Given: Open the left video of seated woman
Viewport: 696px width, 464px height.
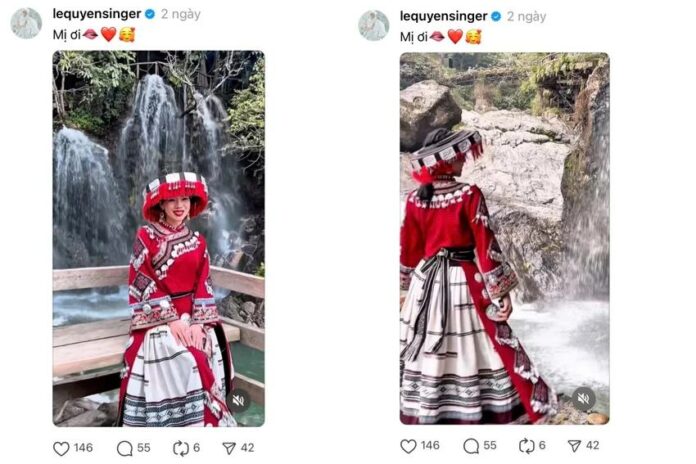Looking at the screenshot, I should pyautogui.click(x=159, y=238).
